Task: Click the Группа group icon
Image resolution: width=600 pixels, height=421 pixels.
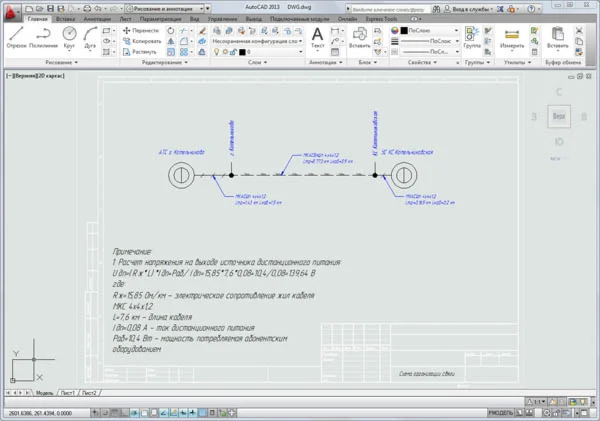Action: 472,37
